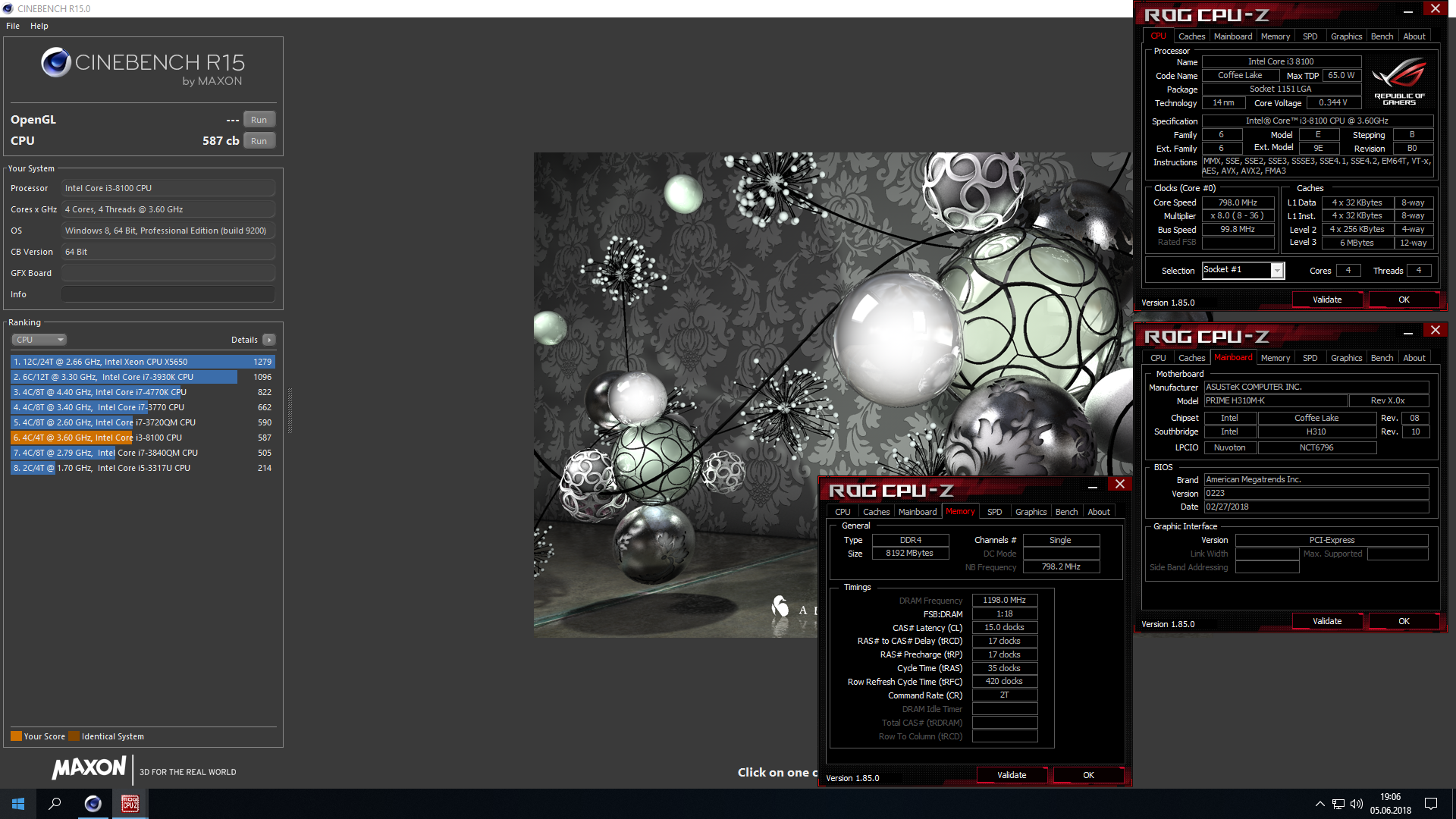Viewport: 1456px width, 819px height.
Task: Select the Xeon X5650 ranking entry
Action: 143,362
